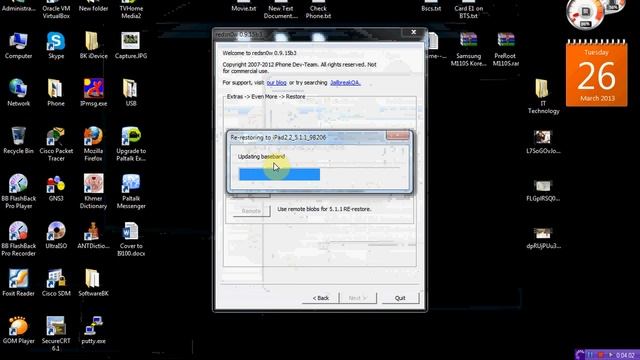Launch GOM Player
The height and width of the screenshot is (360, 640).
tap(18, 330)
